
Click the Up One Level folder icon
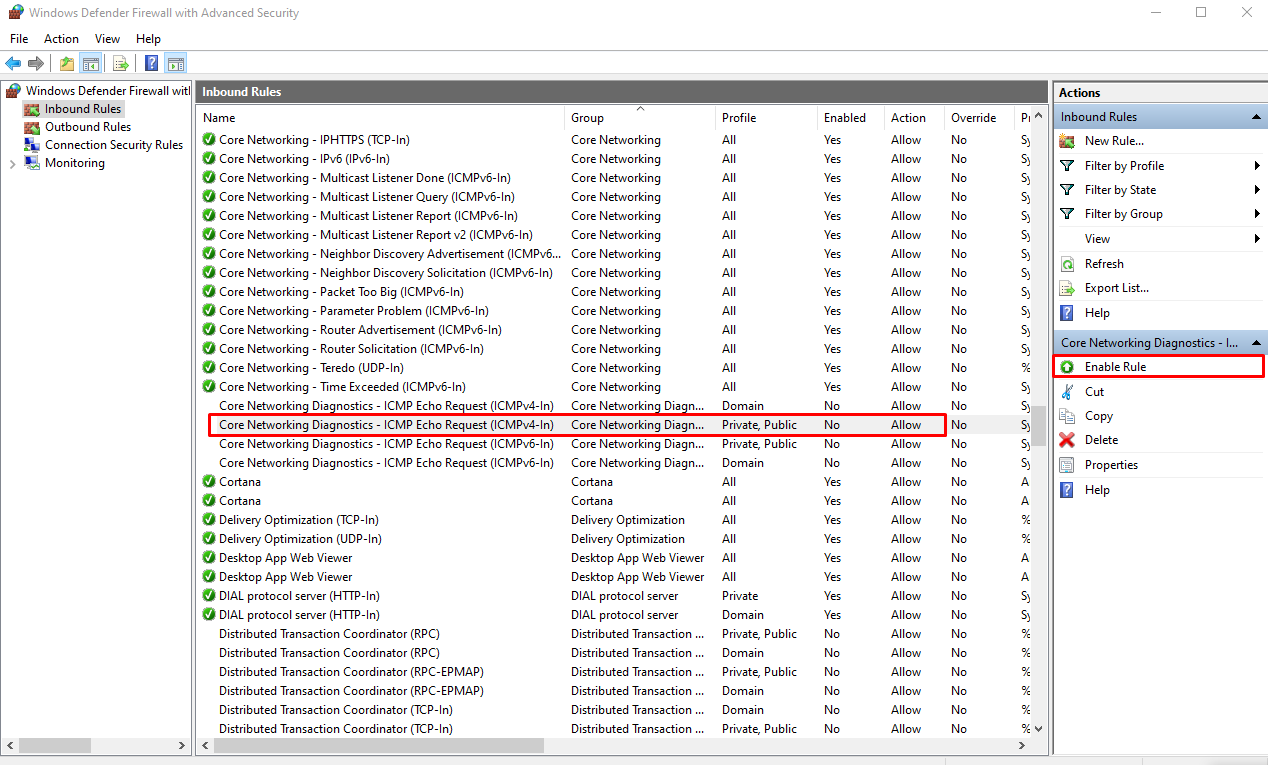pos(66,64)
